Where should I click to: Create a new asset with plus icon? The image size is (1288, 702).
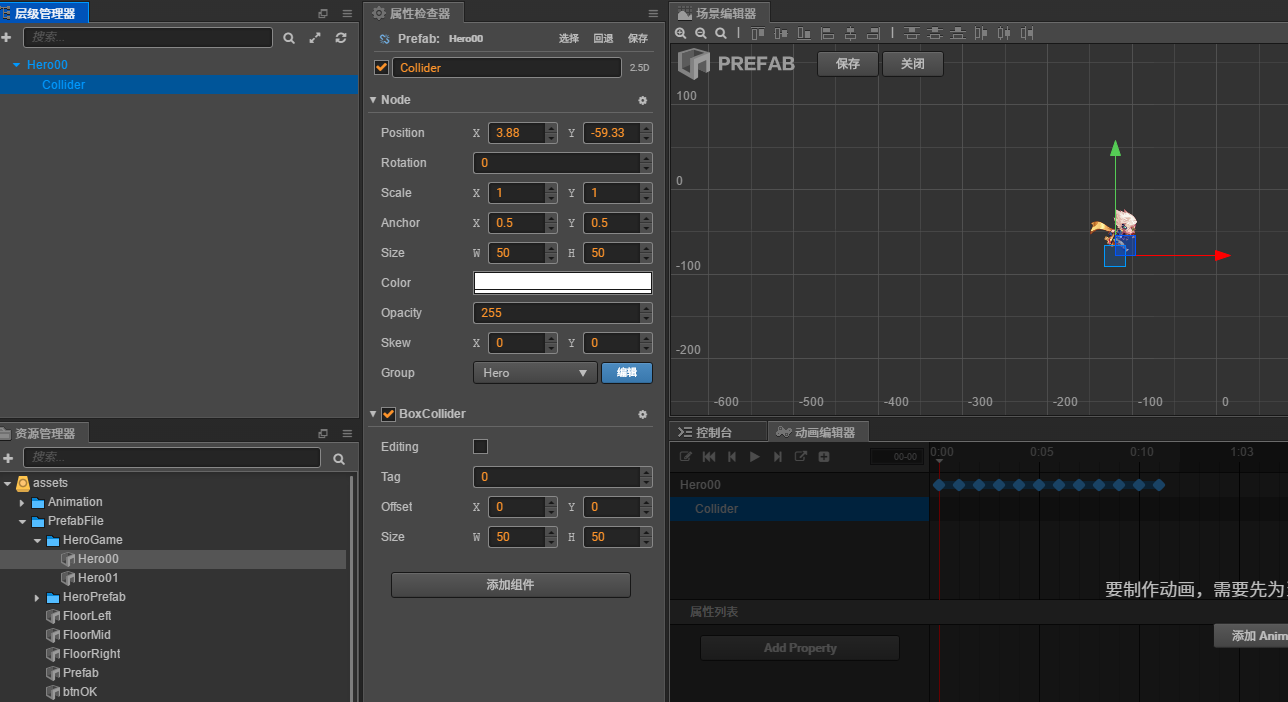tap(7, 458)
